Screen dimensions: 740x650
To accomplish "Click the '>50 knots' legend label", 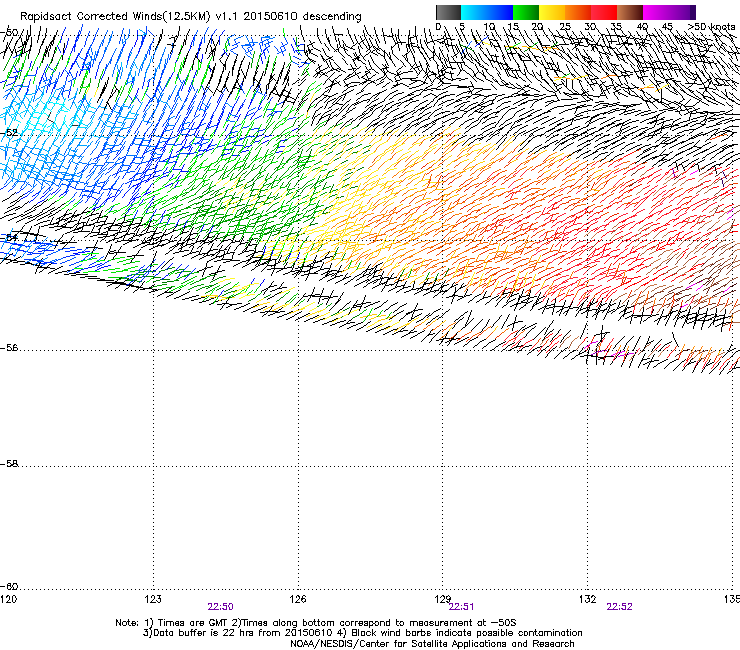I will pyautogui.click(x=712, y=26).
